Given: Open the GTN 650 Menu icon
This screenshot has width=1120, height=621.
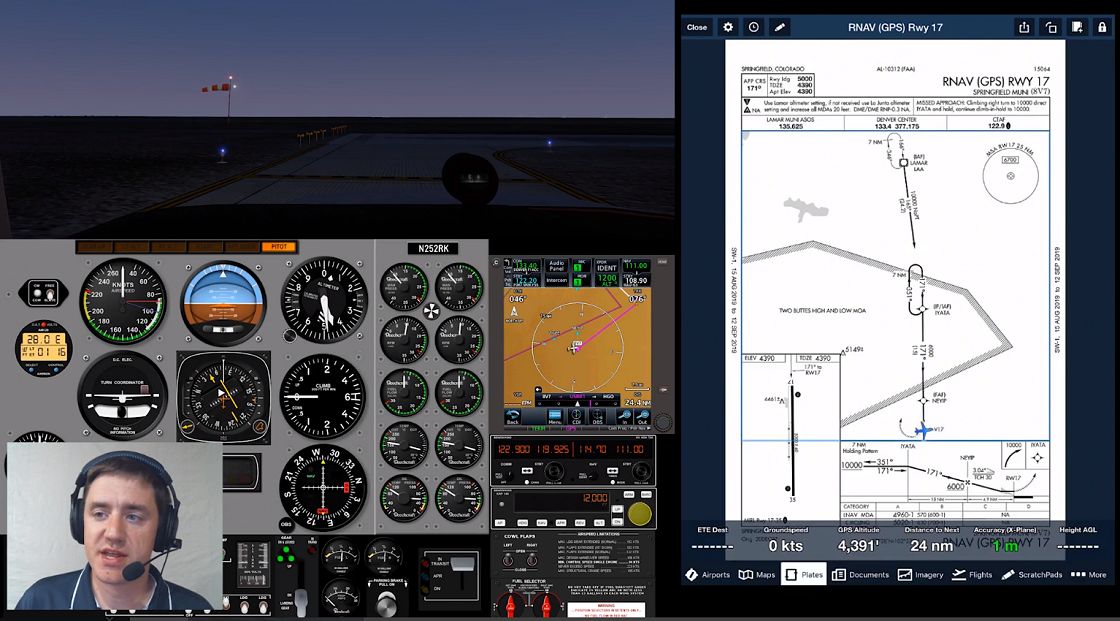Looking at the screenshot, I should point(555,417).
